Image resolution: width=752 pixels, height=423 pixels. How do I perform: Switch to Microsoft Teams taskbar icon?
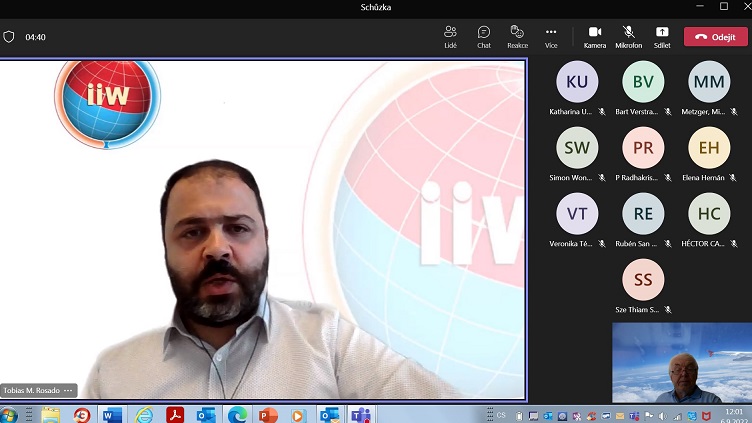click(361, 415)
